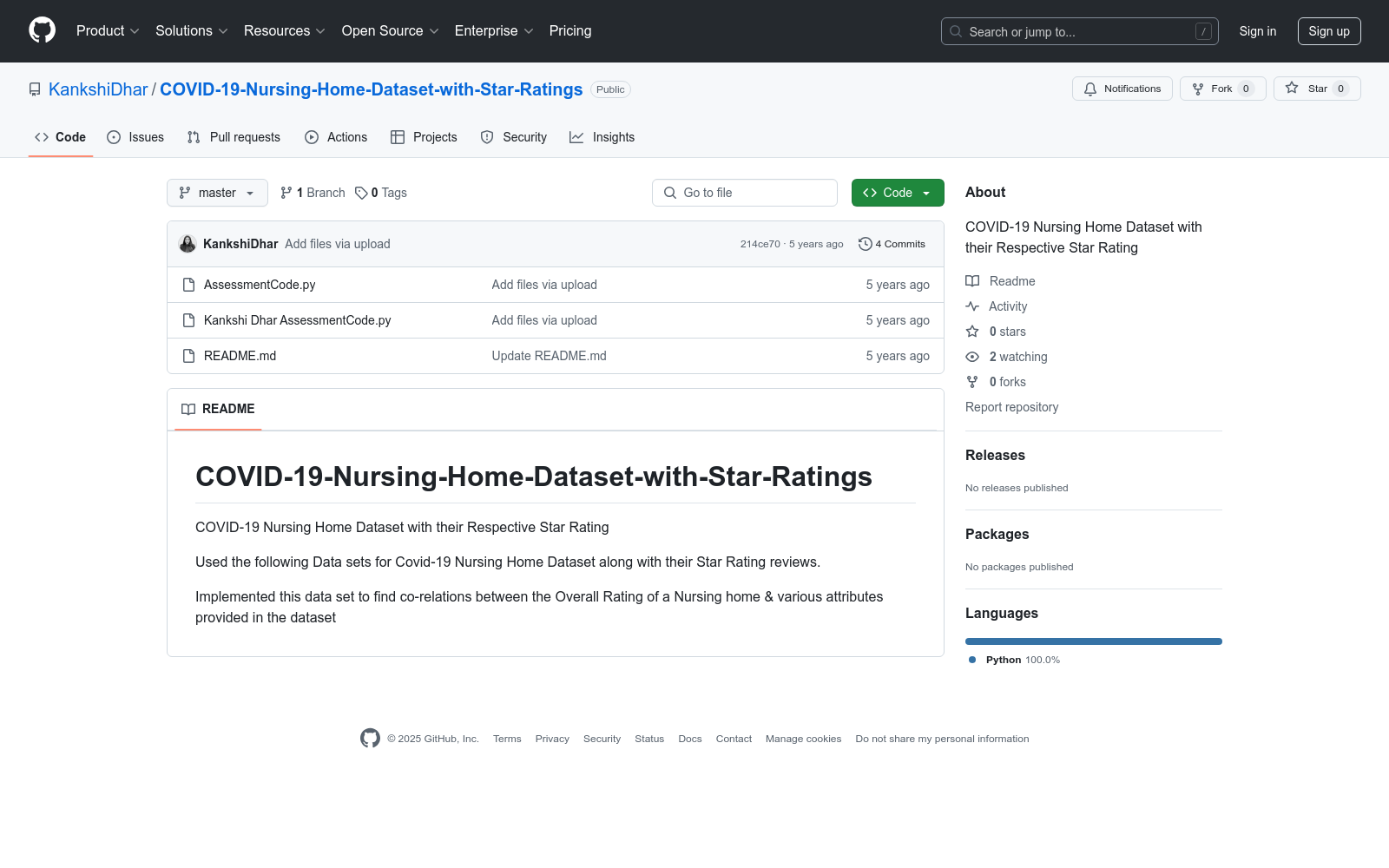Click the Sign in link

[x=1258, y=31]
